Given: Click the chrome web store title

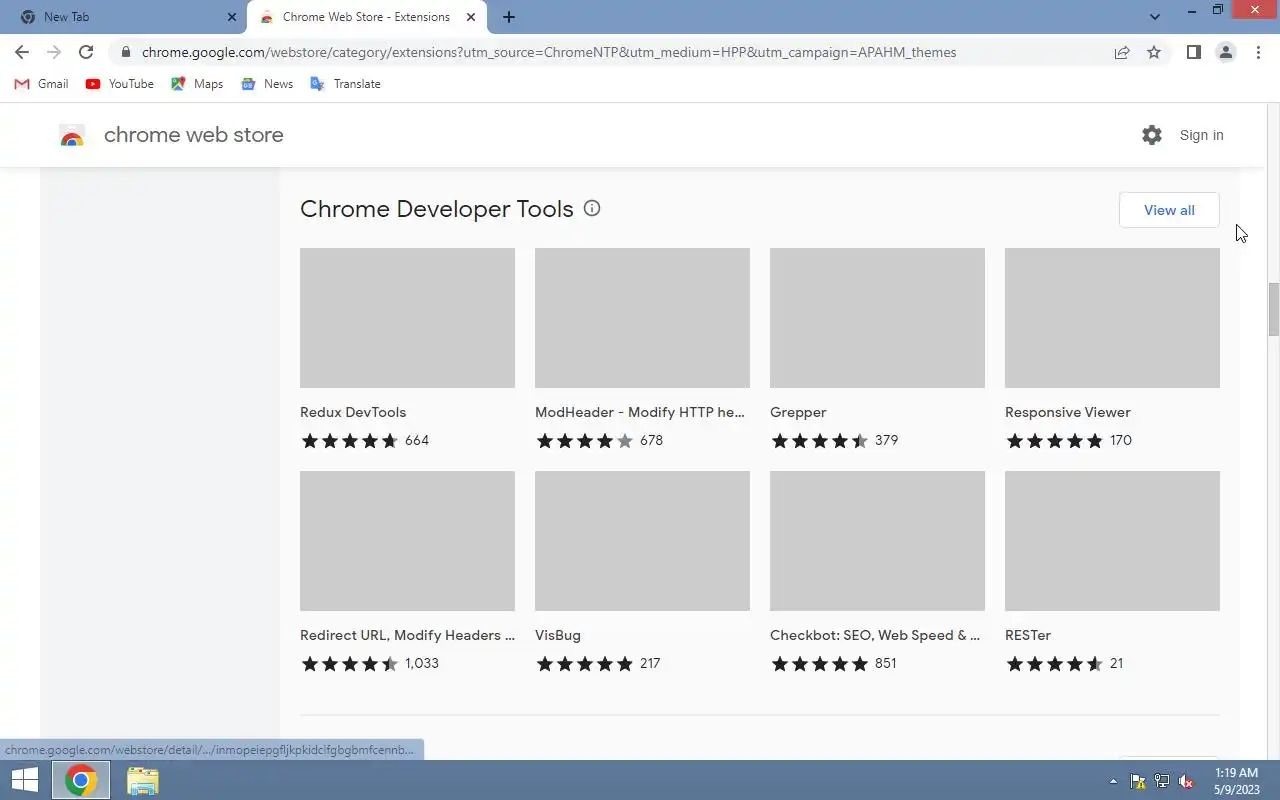Looking at the screenshot, I should click(193, 135).
